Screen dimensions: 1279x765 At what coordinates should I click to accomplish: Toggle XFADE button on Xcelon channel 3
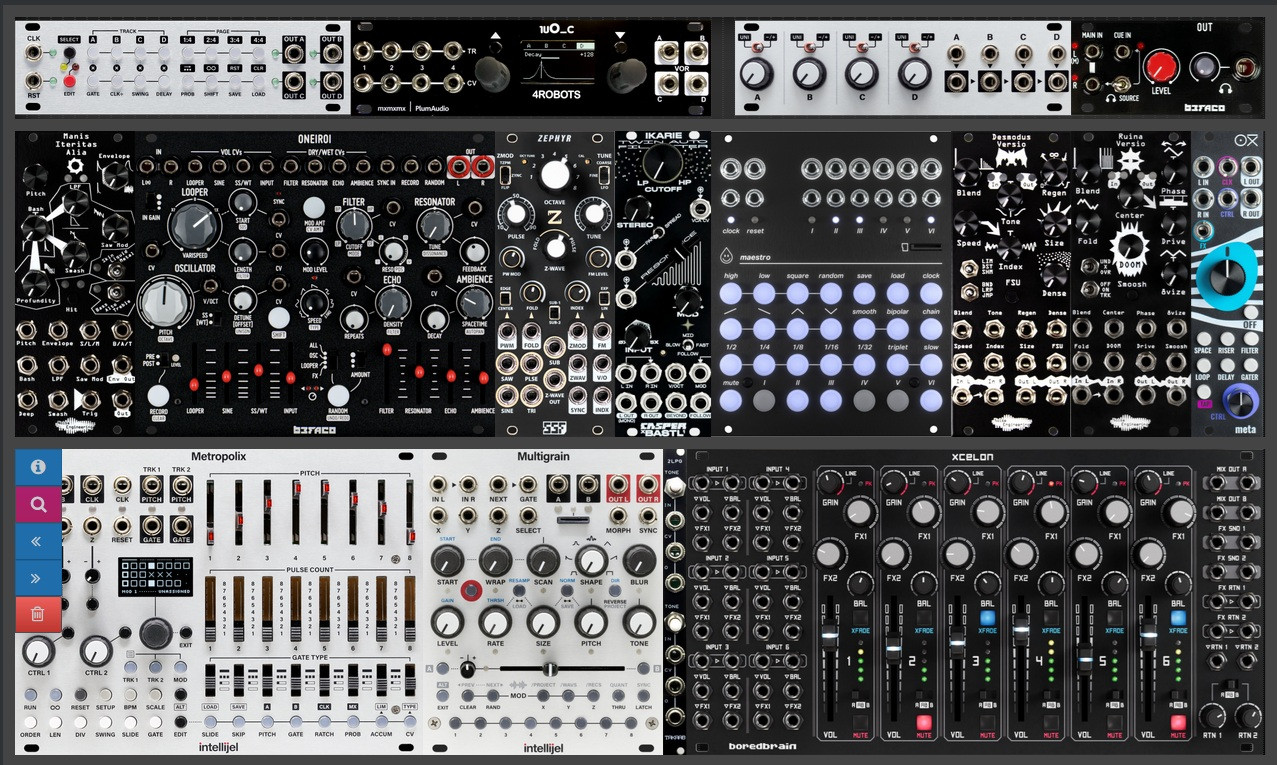pyautogui.click(x=988, y=618)
